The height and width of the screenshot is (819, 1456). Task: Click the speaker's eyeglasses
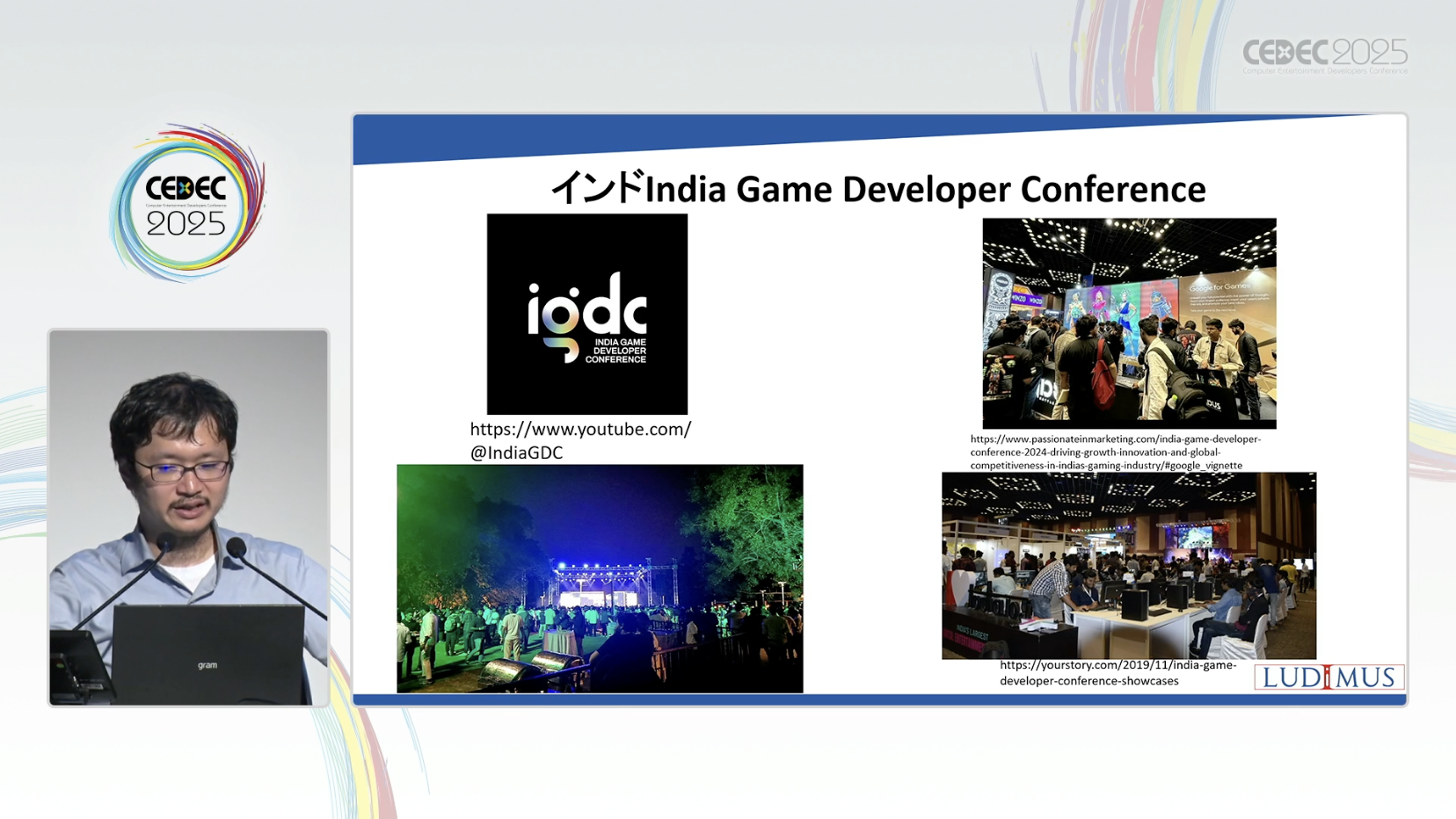tap(182, 471)
